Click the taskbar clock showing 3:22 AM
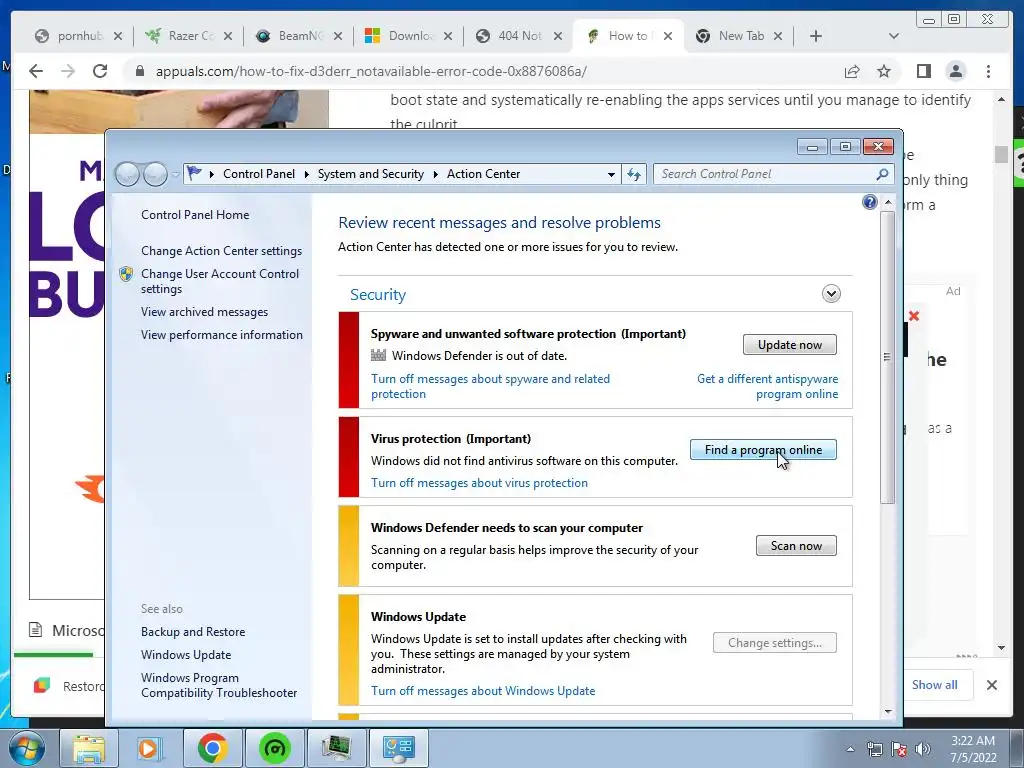This screenshot has height=768, width=1024. point(973,749)
